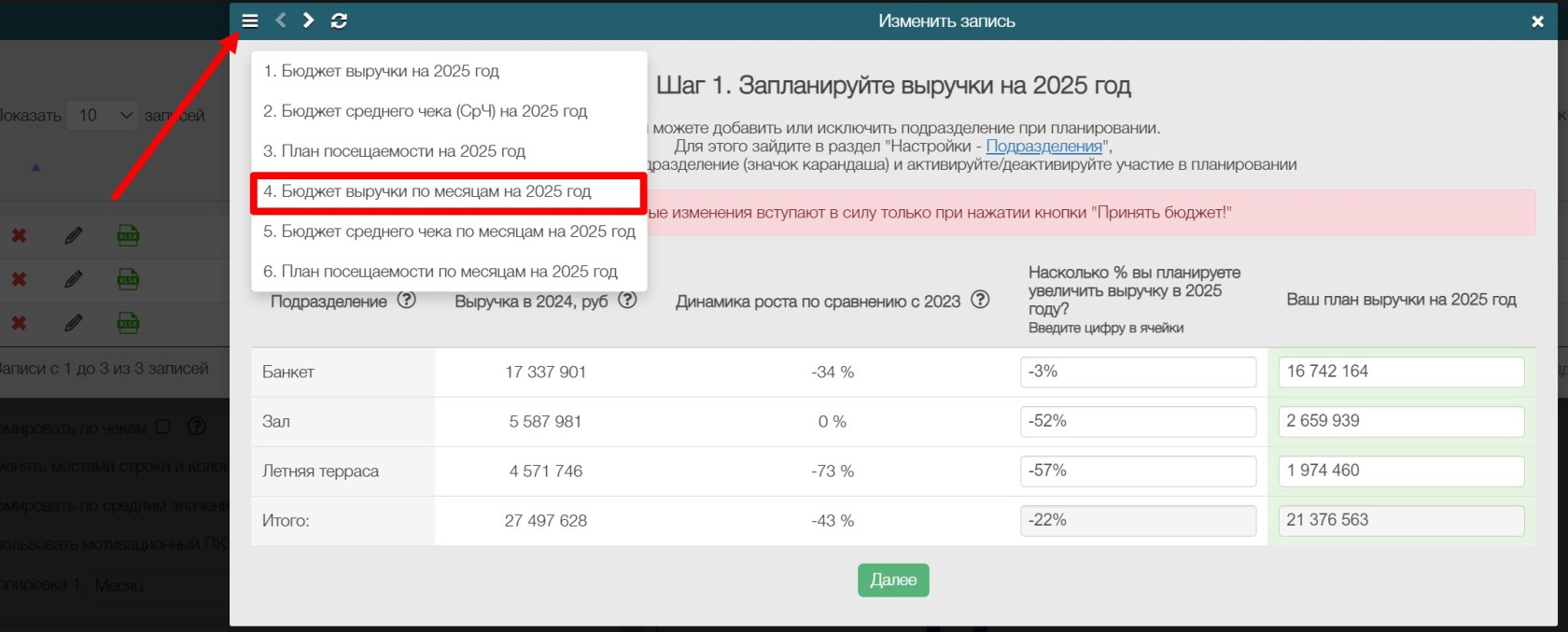This screenshot has width=1568, height=632.
Task: Click first row red delete cross
Action: click(19, 235)
